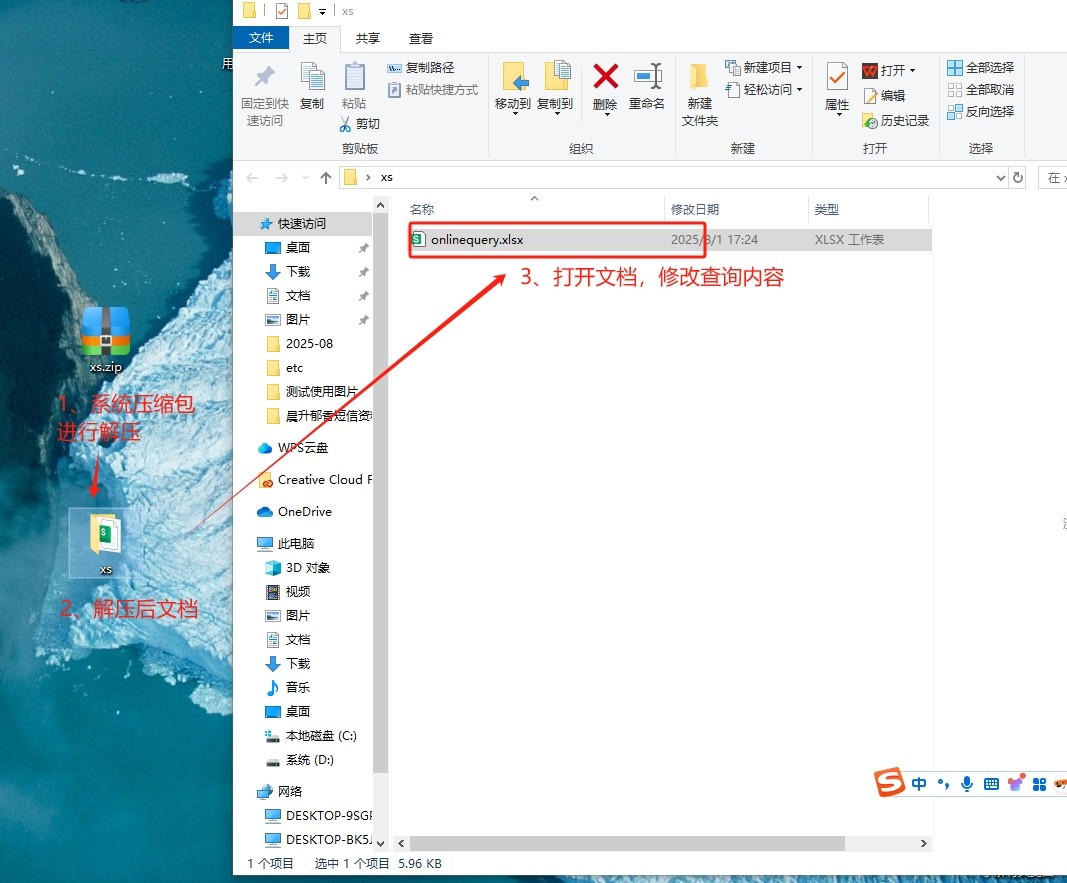Click Select All button
This screenshot has height=883, width=1067.
(980, 67)
